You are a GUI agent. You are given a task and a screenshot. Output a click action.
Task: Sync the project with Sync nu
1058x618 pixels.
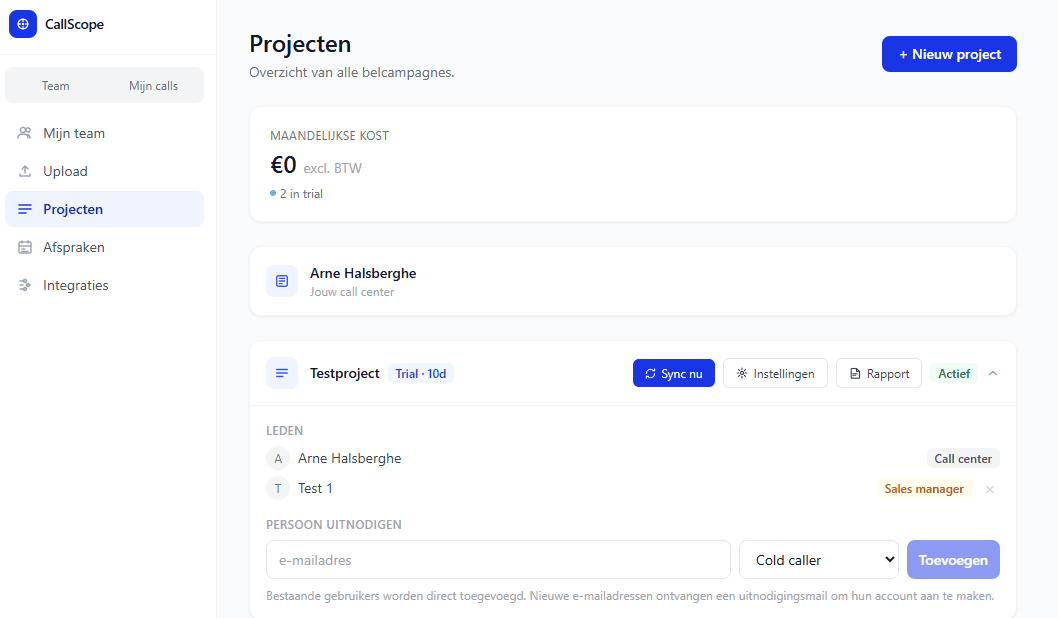click(673, 373)
